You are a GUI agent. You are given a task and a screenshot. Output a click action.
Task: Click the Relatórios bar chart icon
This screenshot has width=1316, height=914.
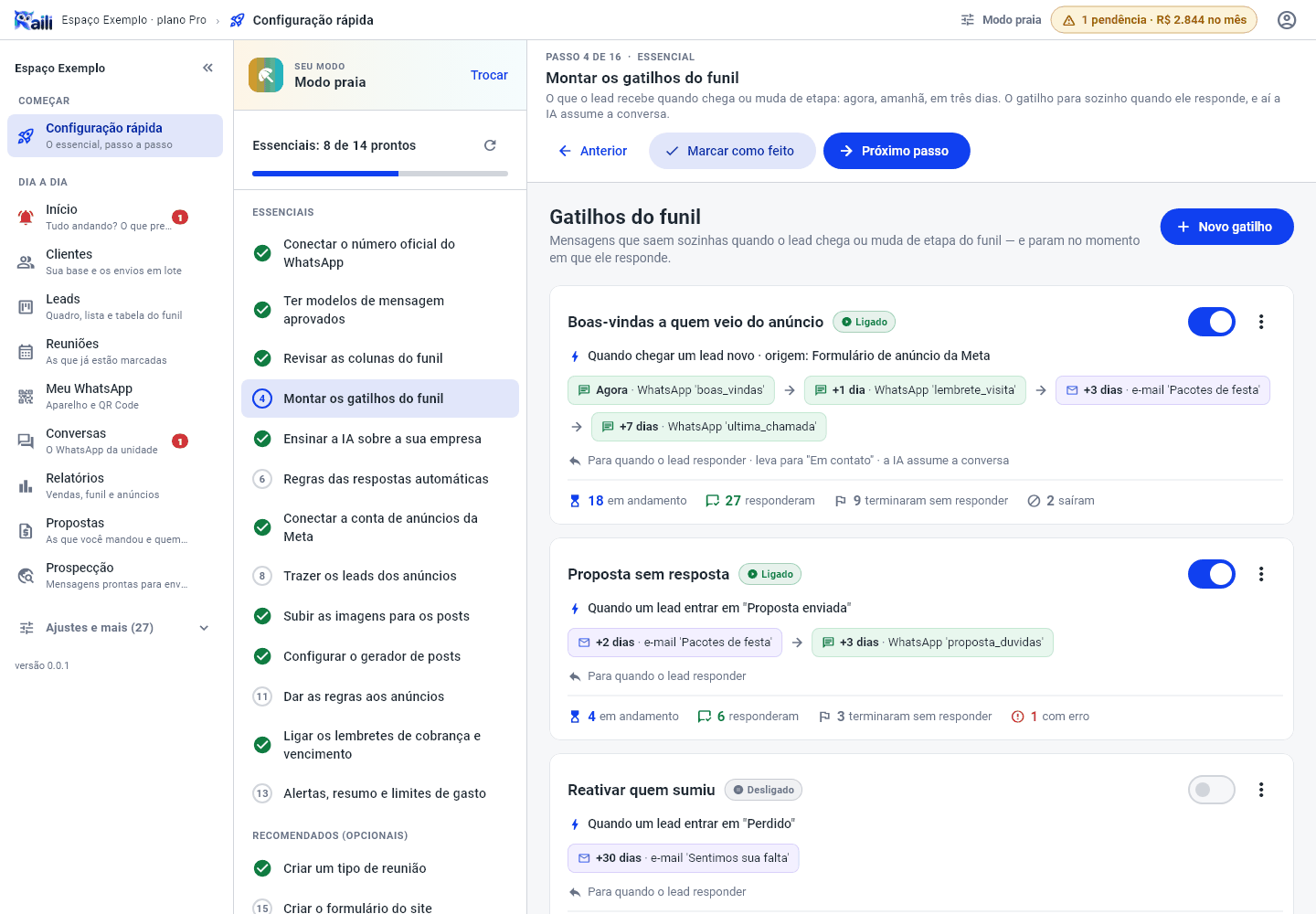[26, 486]
